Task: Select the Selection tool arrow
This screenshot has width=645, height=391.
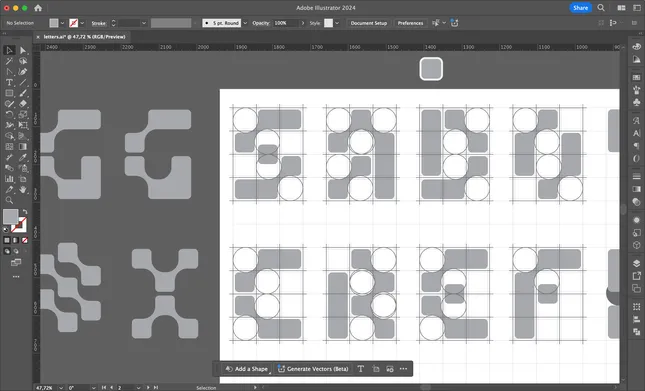Action: [9, 50]
